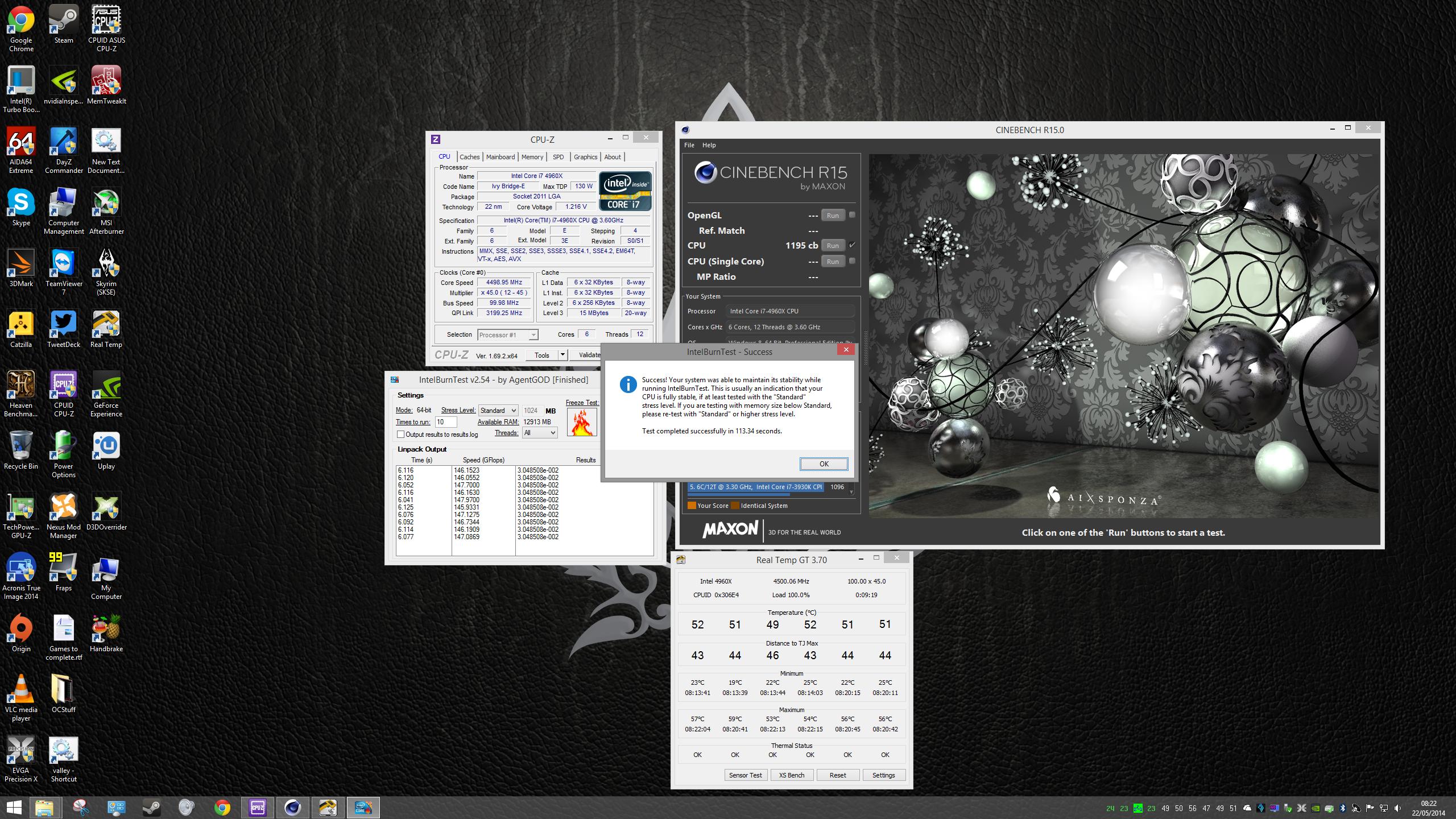This screenshot has width=1456, height=819.
Task: Click Cinebench ranking list scrollbar down arrow
Action: pos(851,491)
